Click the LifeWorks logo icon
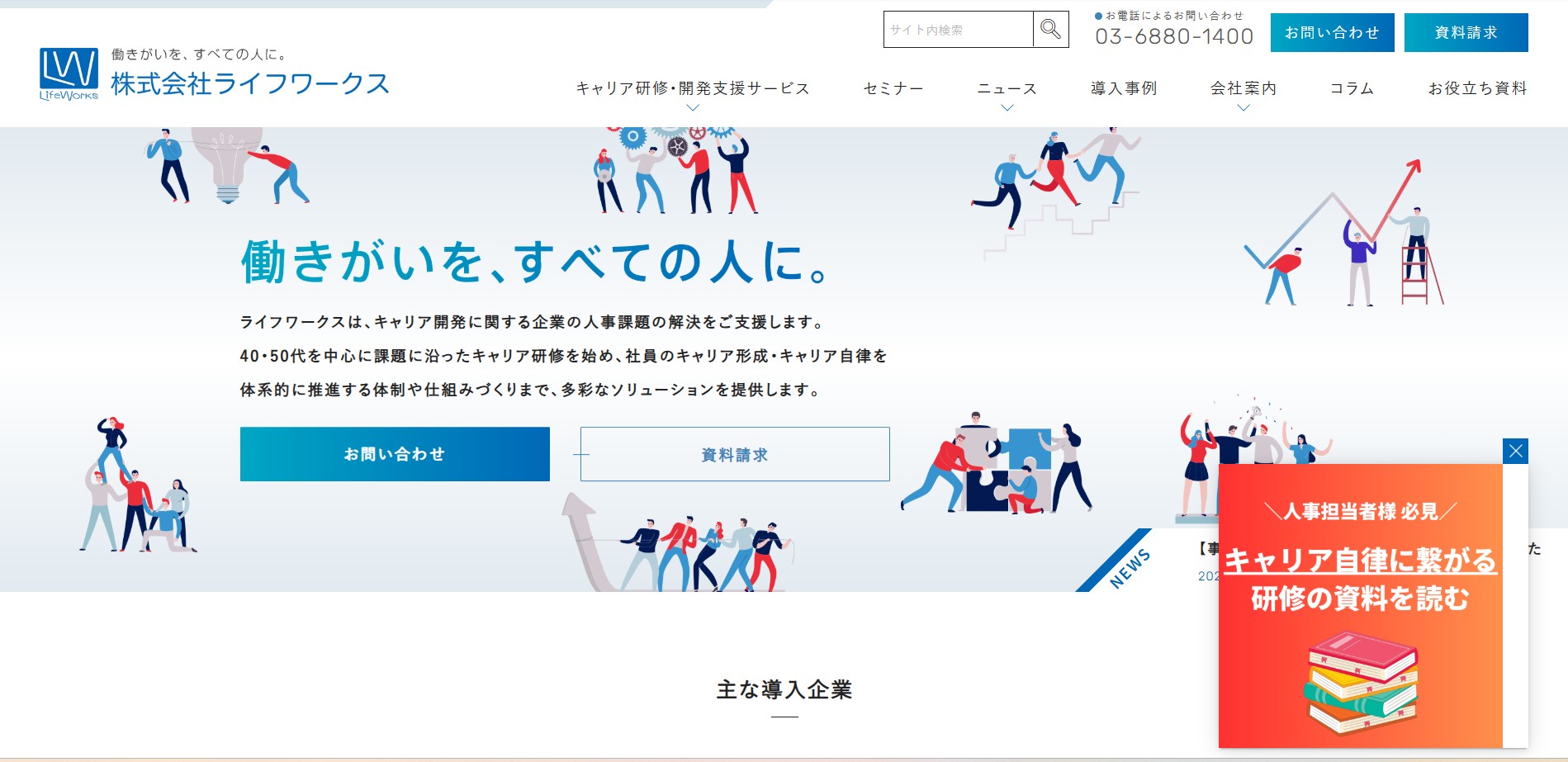This screenshot has width=1568, height=762. (x=69, y=74)
